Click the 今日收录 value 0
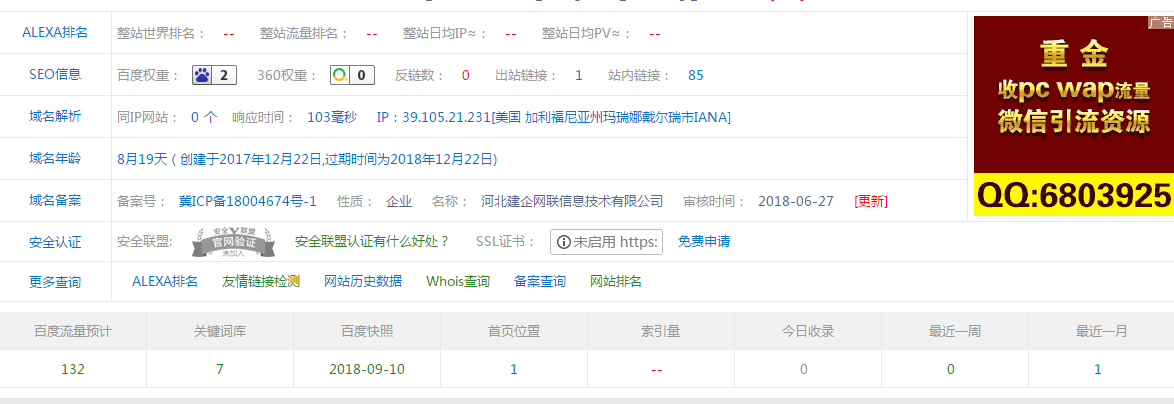Image resolution: width=1174 pixels, height=404 pixels. pyautogui.click(x=804, y=369)
